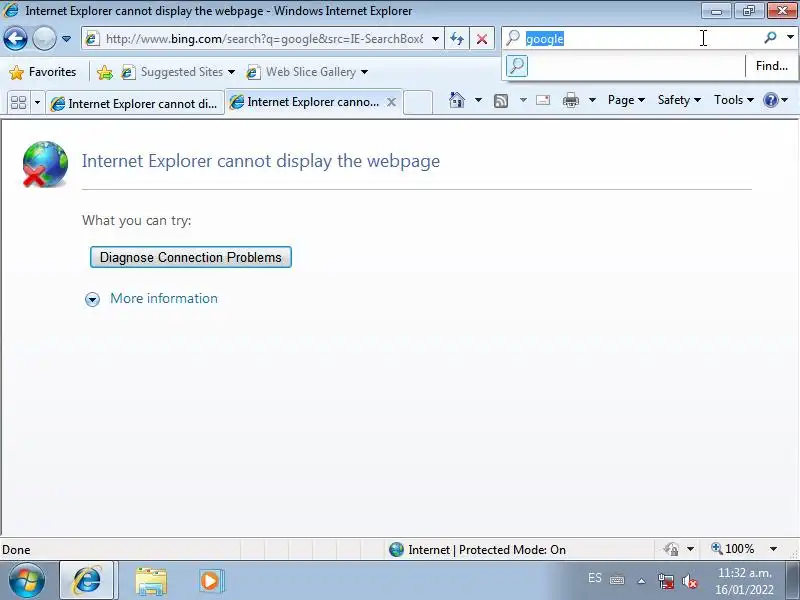This screenshot has width=800, height=600.
Task: Go back with the Back arrow button
Action: click(x=15, y=38)
